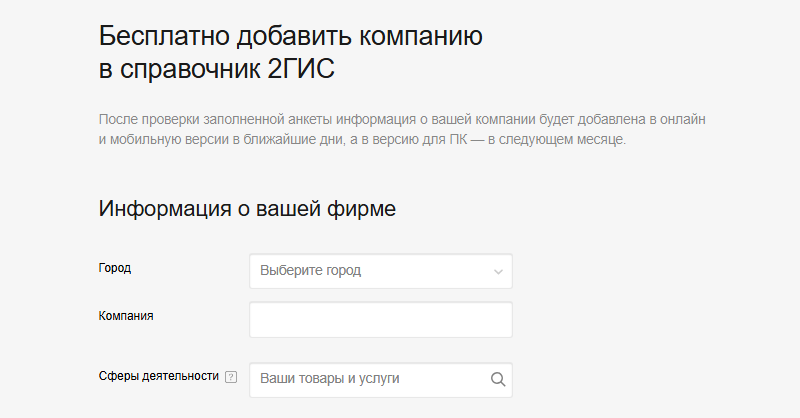Focus the Компания text input field
Image resolution: width=800 pixels, height=418 pixels.
[380, 320]
